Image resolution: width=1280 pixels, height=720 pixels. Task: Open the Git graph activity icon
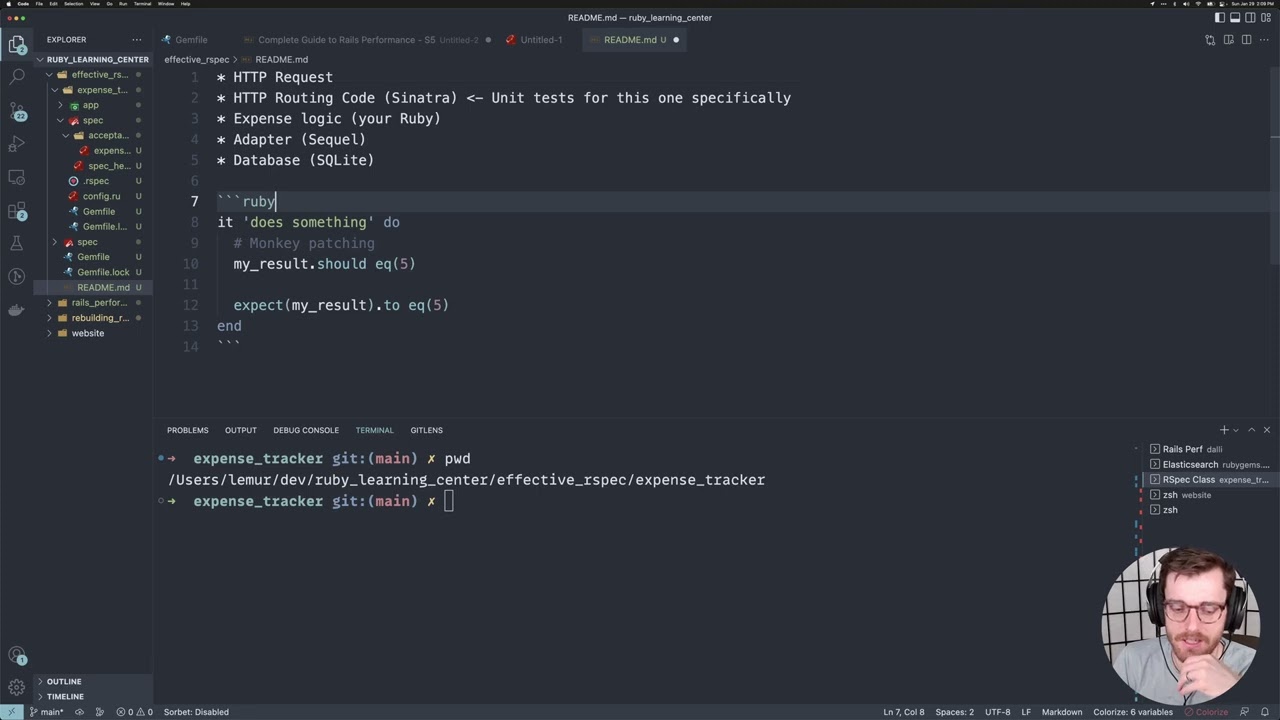click(16, 277)
